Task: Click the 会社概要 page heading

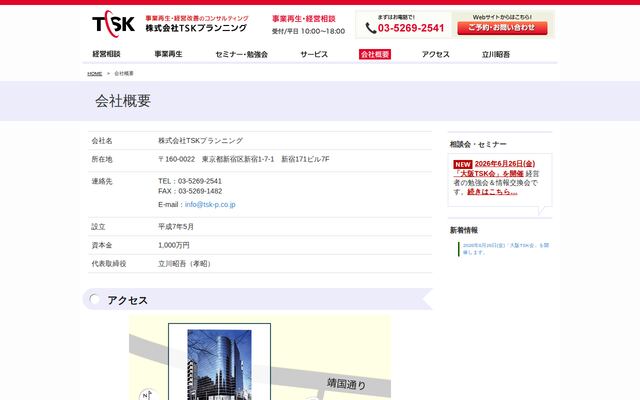Action: click(123, 101)
